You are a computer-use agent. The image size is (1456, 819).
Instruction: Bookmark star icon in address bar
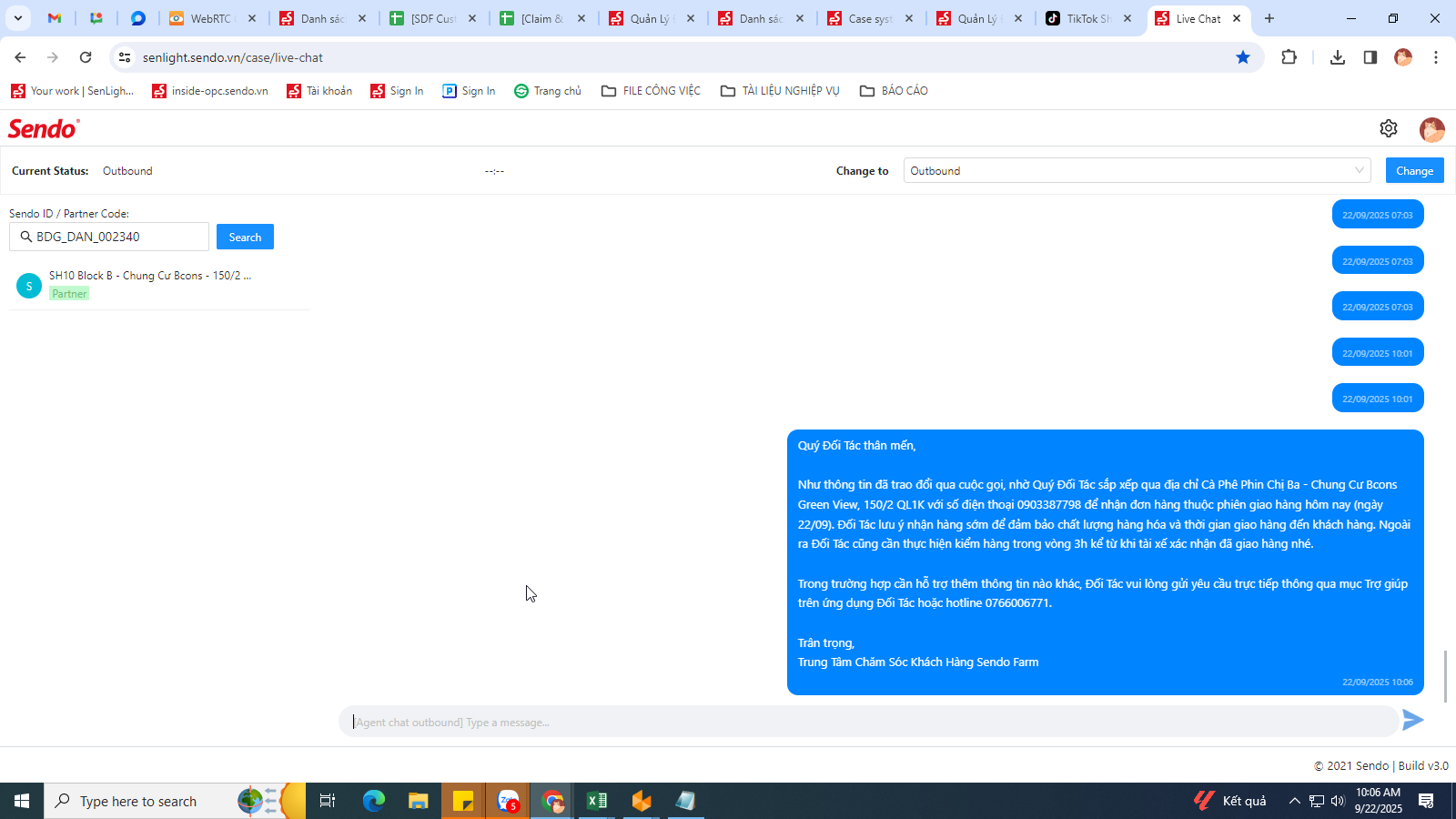coord(1243,57)
